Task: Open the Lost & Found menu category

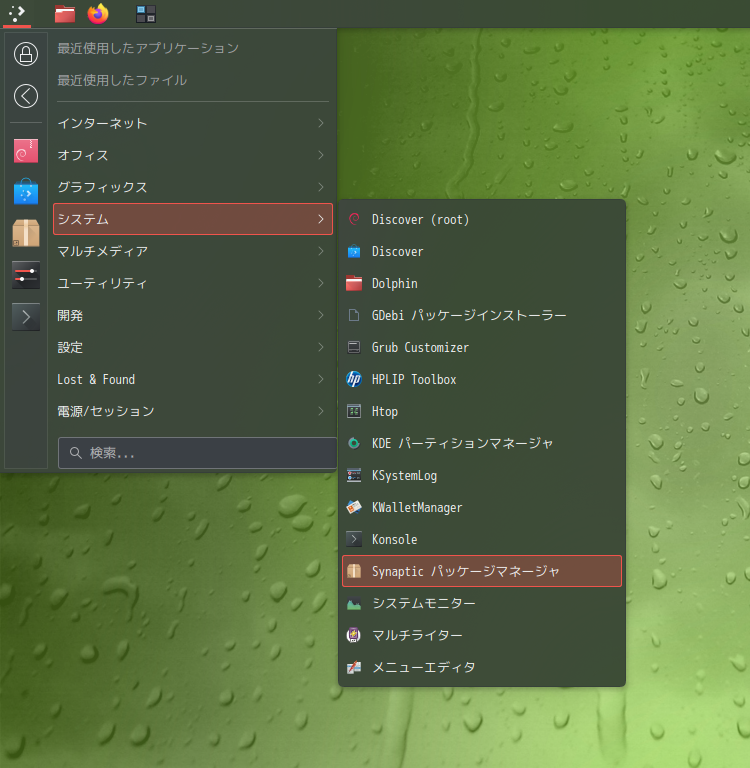Action: point(193,379)
